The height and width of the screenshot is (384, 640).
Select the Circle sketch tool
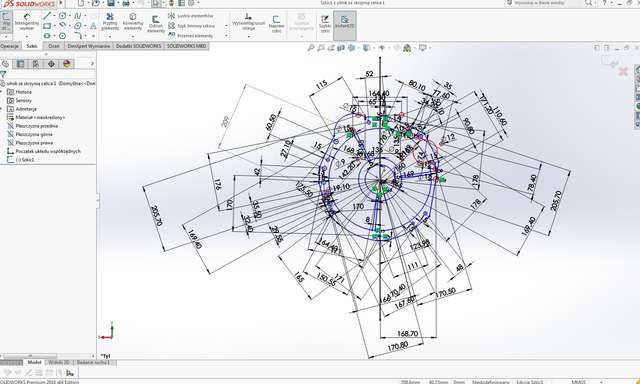[62, 16]
